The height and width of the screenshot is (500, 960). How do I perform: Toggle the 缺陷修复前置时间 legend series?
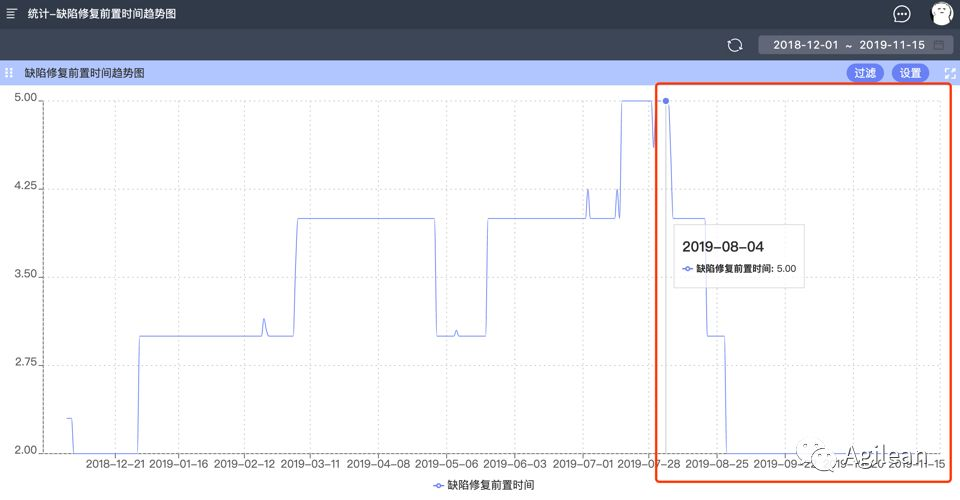pyautogui.click(x=484, y=485)
